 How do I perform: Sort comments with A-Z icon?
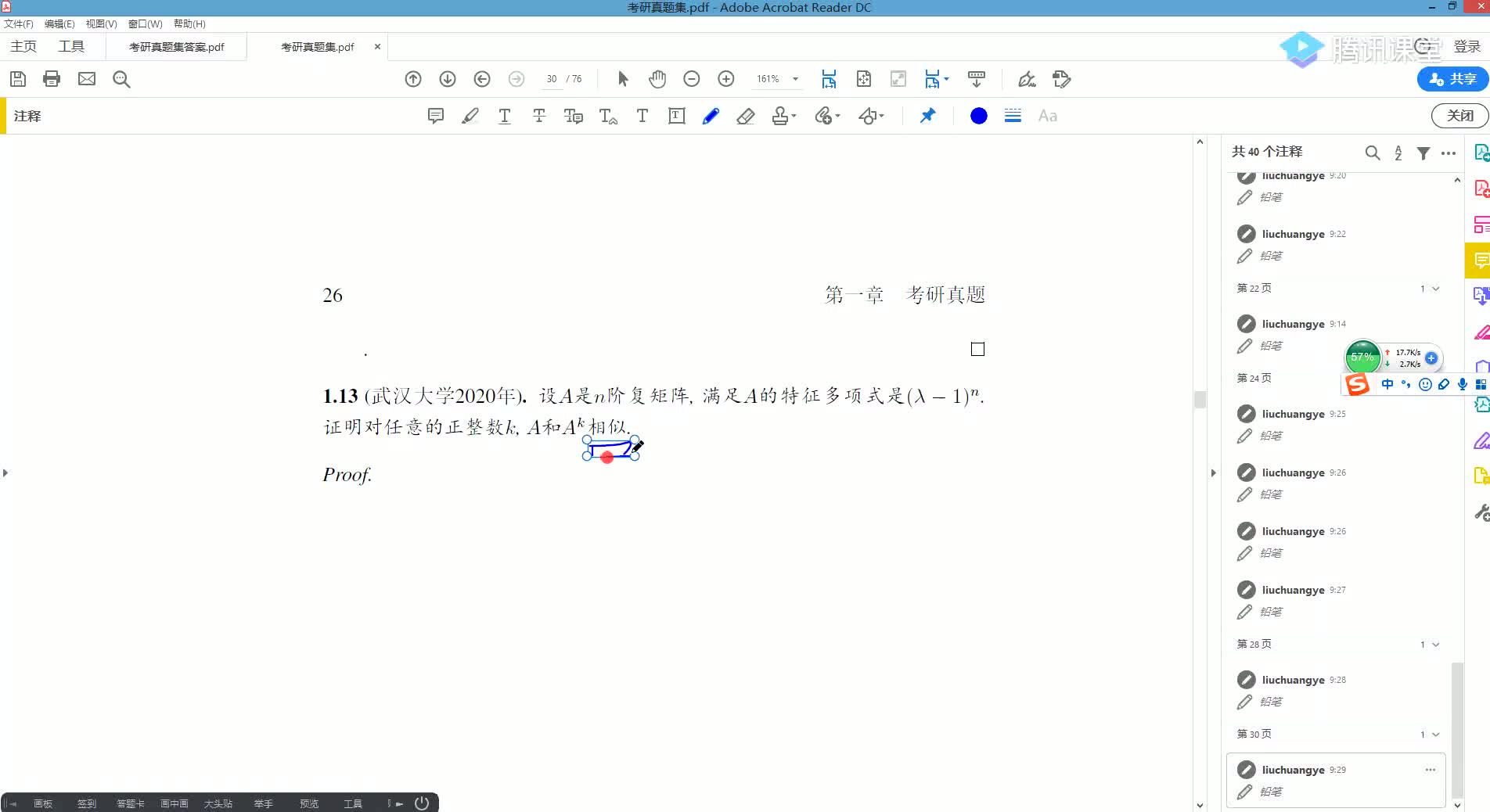coord(1398,153)
